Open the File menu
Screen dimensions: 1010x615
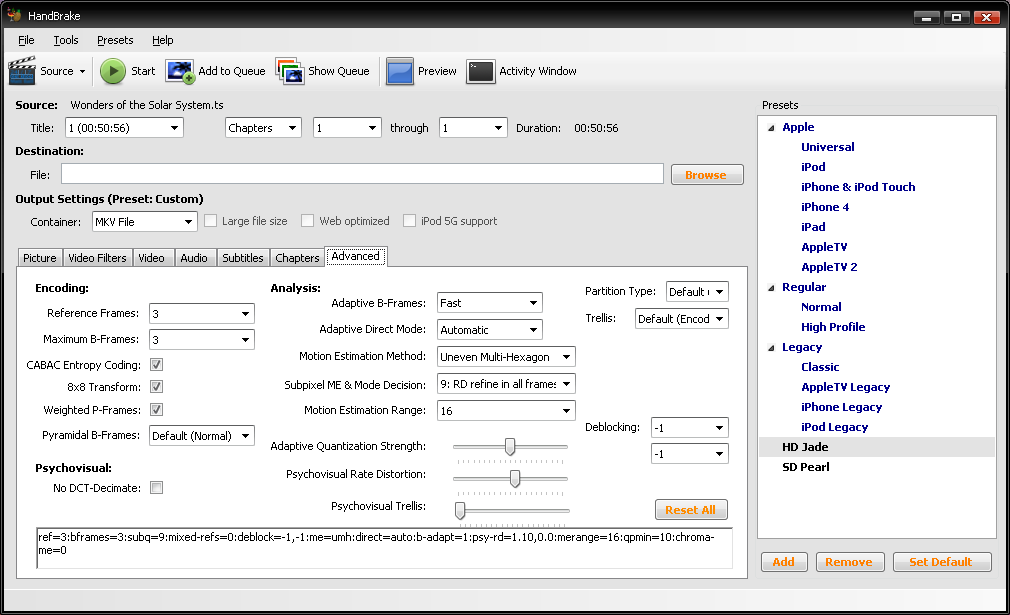coord(26,40)
